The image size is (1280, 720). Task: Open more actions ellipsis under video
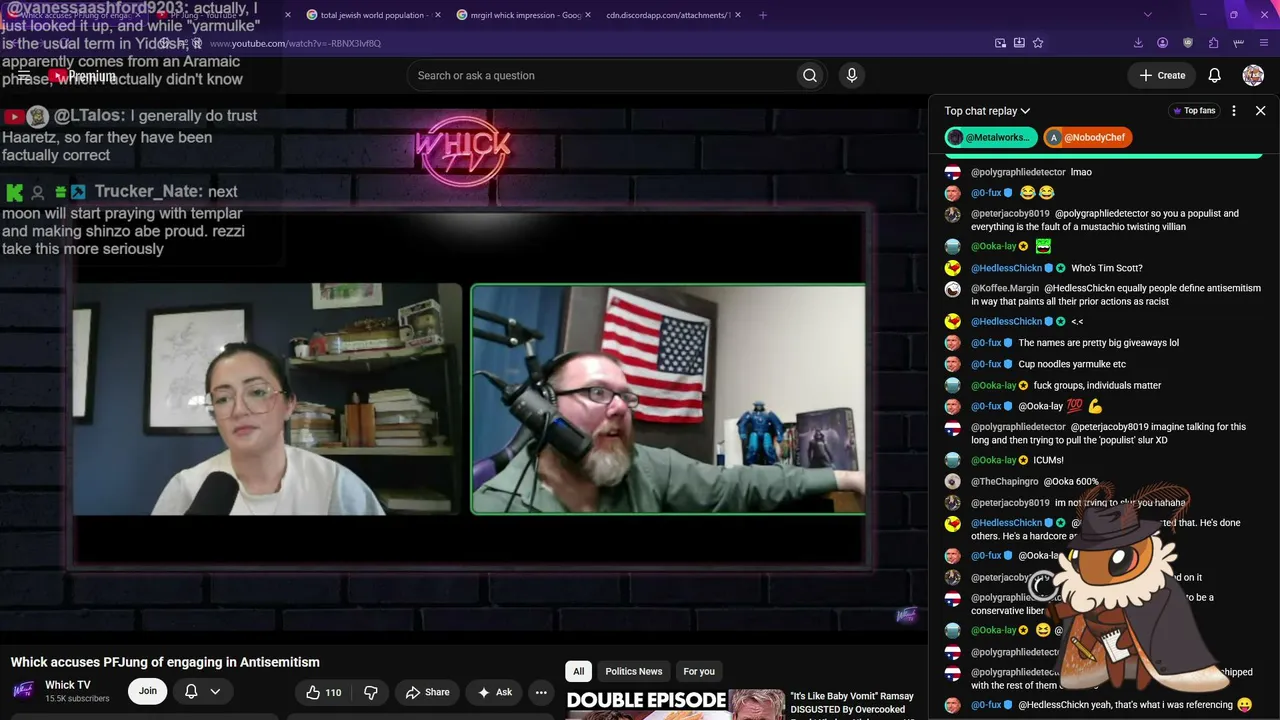541,692
